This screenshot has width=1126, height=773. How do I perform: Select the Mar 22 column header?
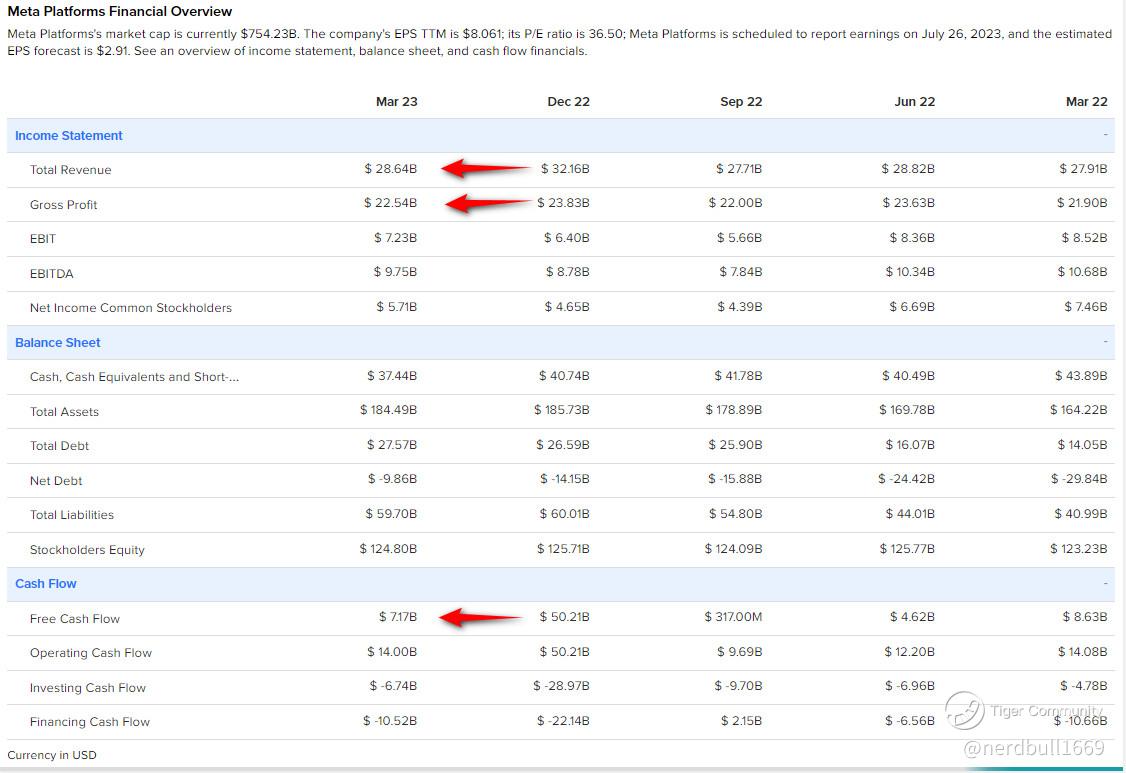[x=1087, y=101]
